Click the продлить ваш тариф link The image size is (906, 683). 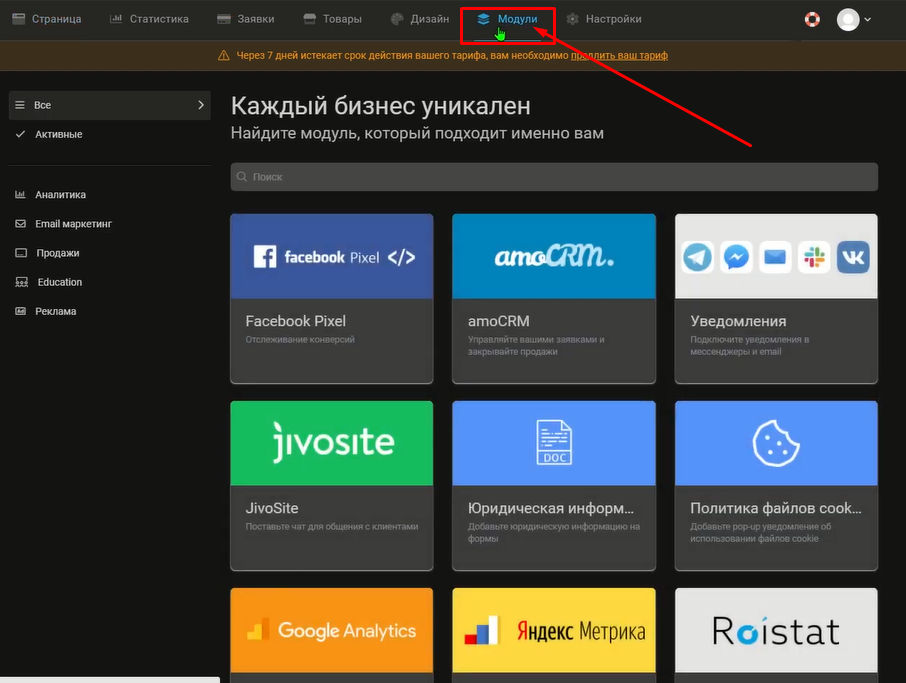tap(619, 56)
